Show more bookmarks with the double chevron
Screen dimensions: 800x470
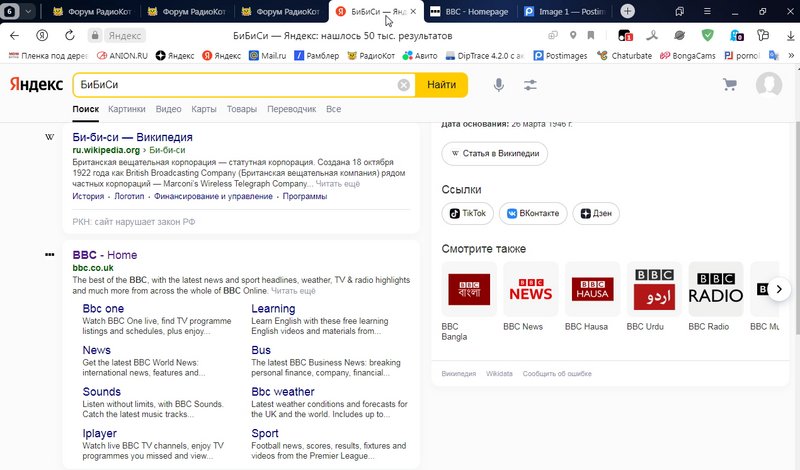tap(791, 56)
